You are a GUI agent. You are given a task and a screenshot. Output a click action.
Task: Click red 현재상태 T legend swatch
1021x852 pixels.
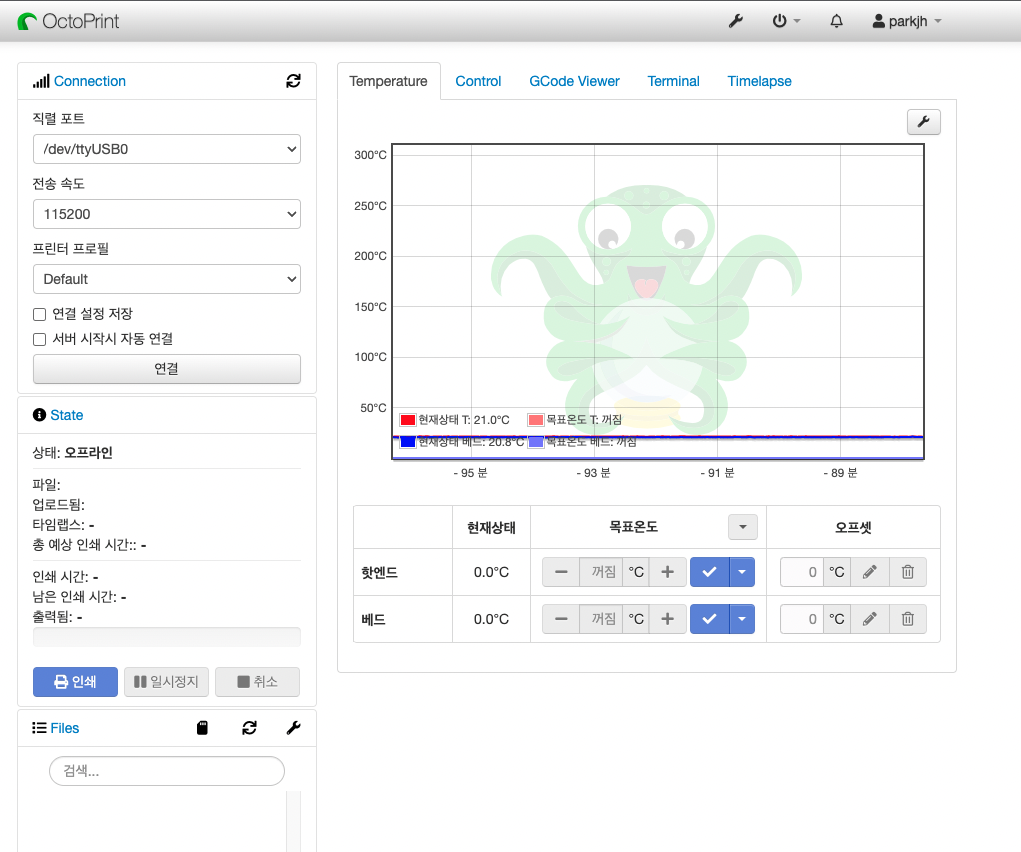408,420
